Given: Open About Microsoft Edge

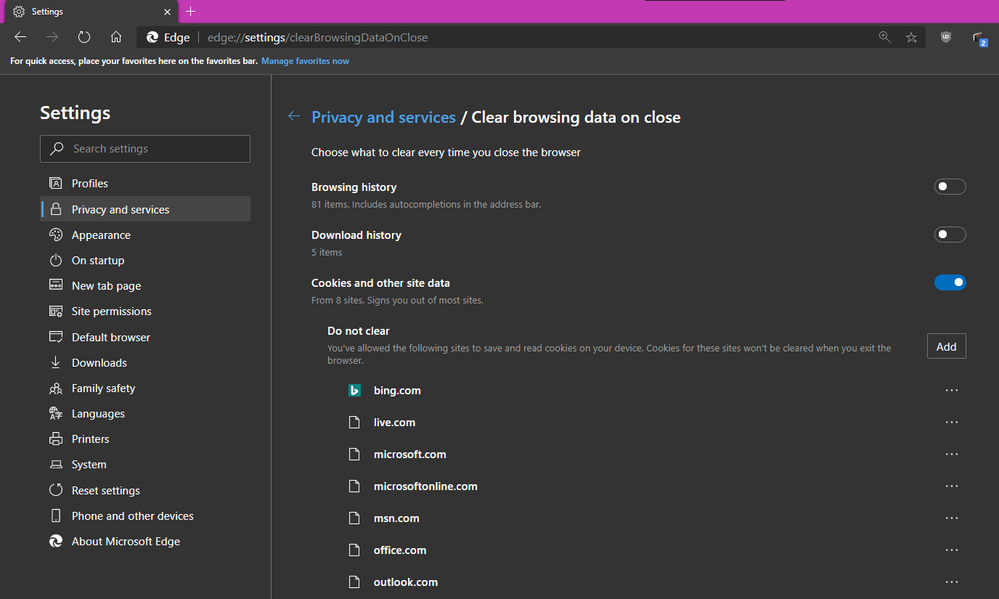Looking at the screenshot, I should (x=145, y=542).
